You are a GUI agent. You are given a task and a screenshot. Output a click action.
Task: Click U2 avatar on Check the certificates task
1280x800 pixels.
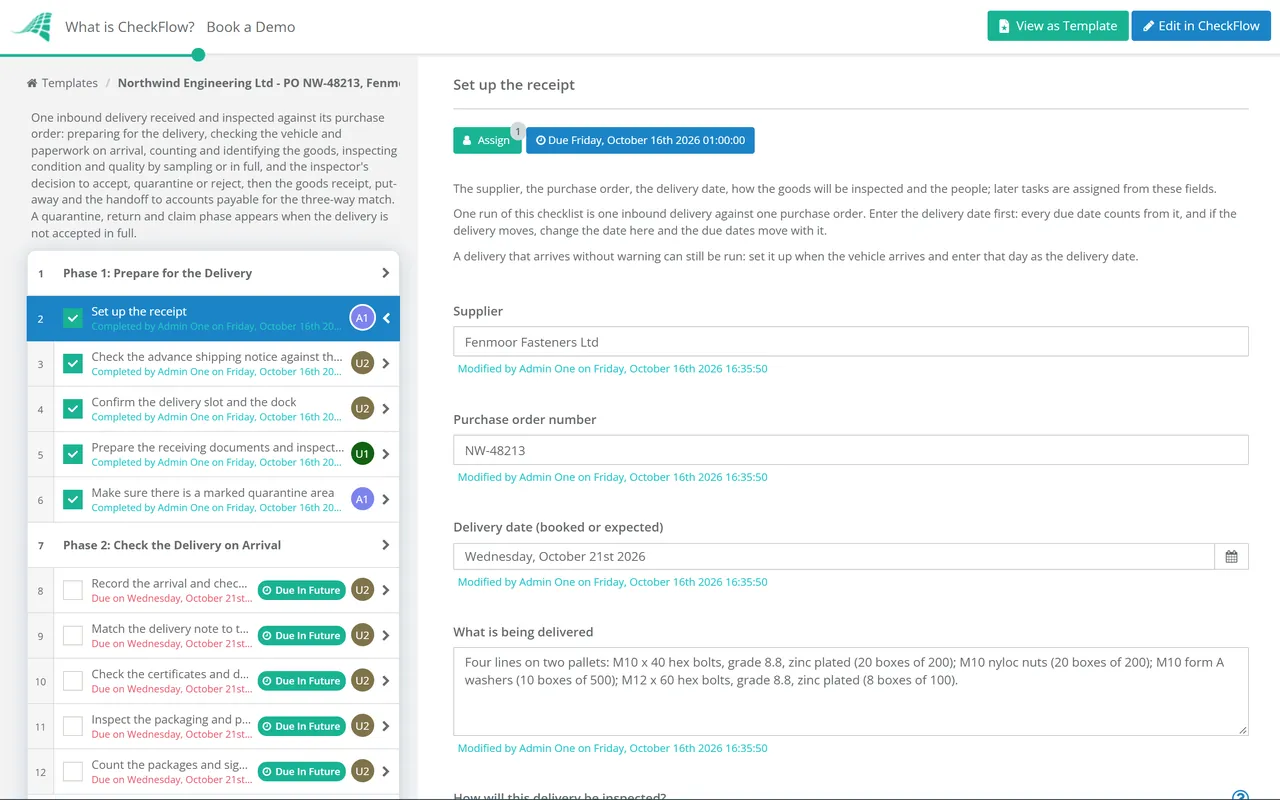pos(362,681)
